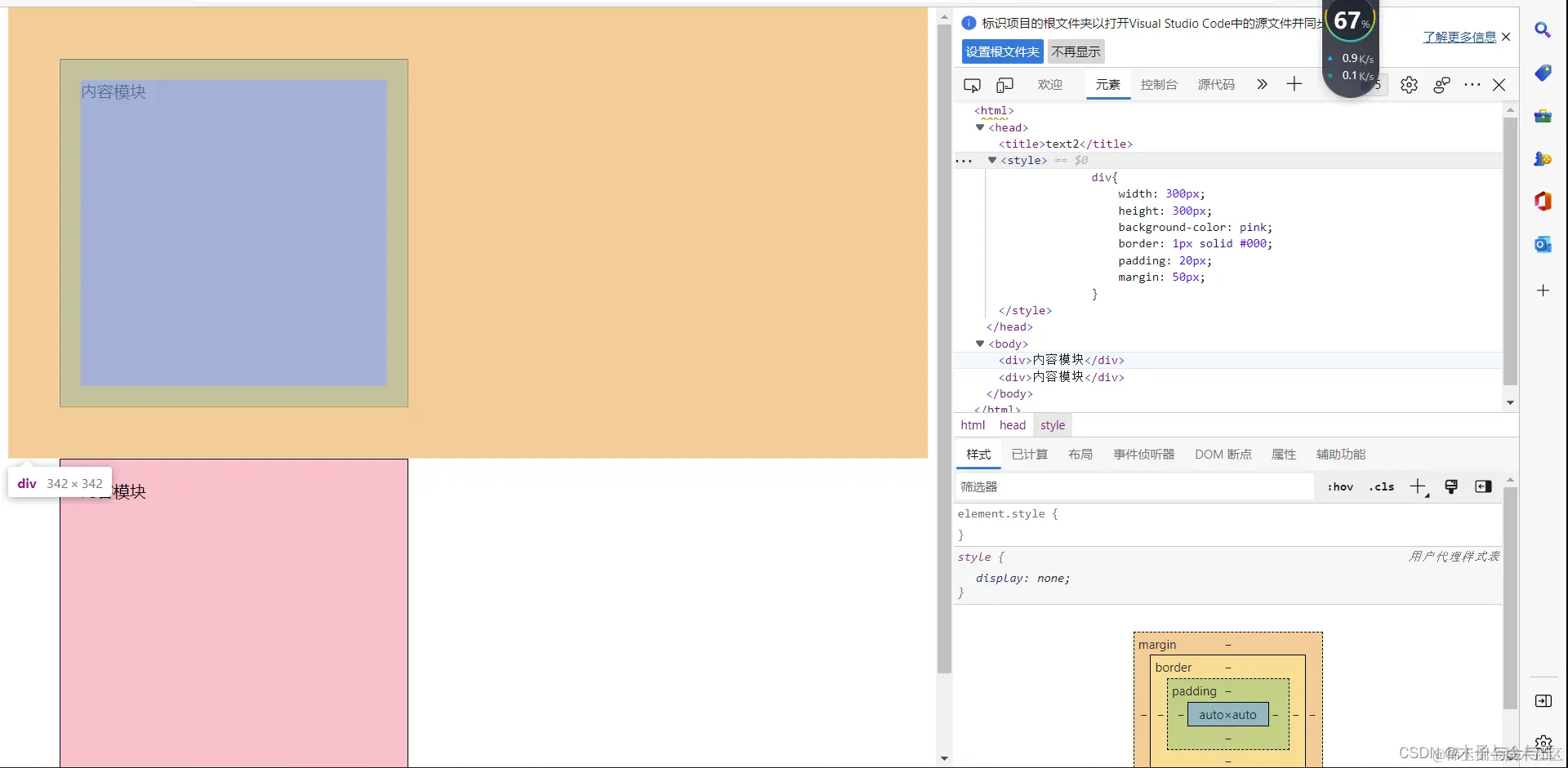Select the 样式 pane tab

[x=978, y=455]
